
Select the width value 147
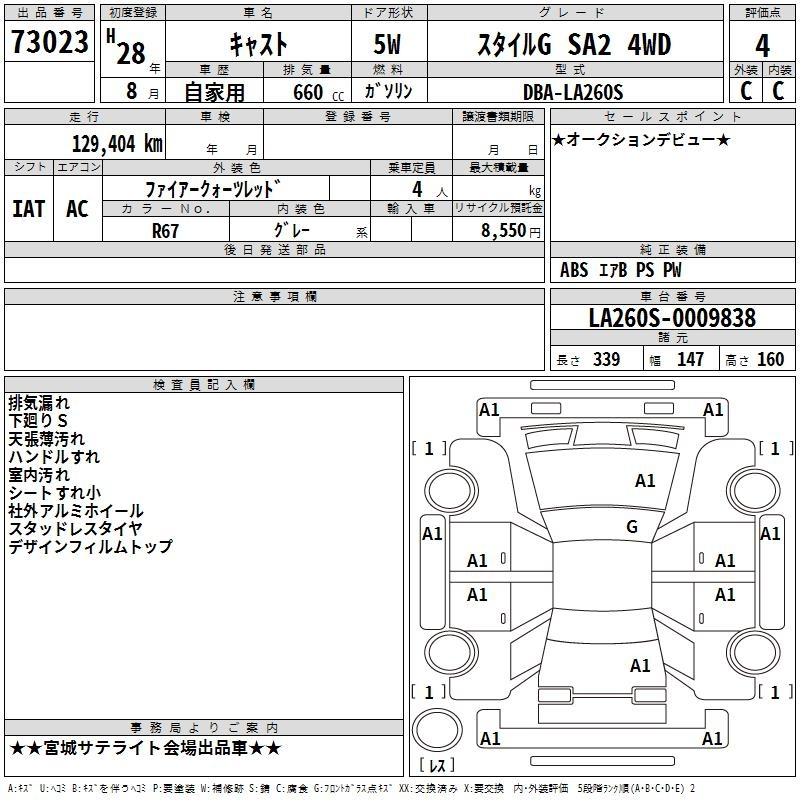(x=690, y=359)
